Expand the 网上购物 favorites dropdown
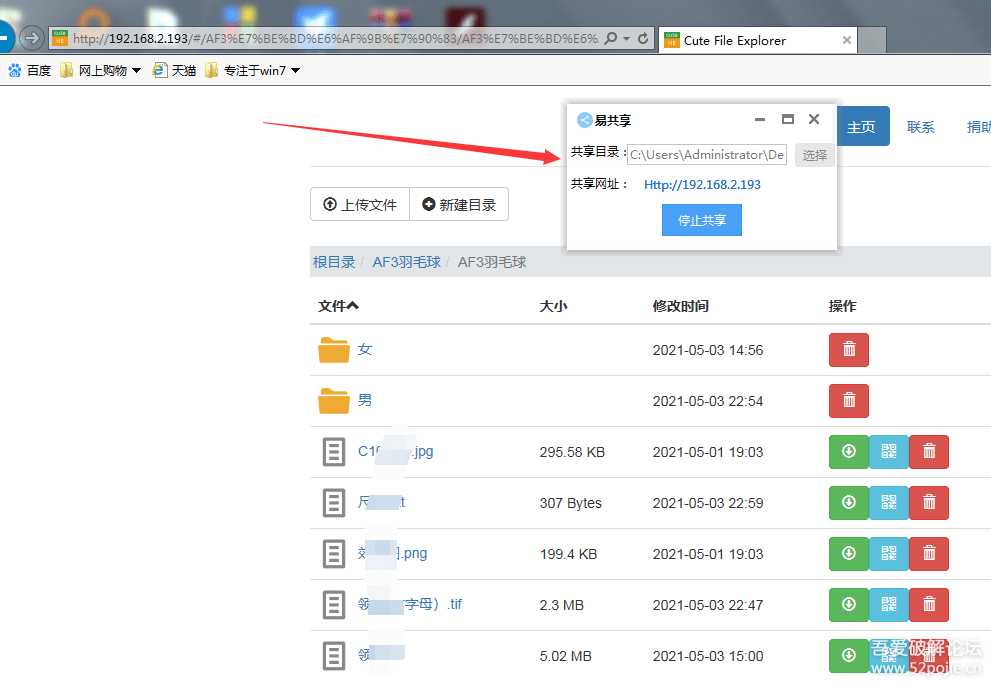The height and width of the screenshot is (685, 991). (x=136, y=71)
